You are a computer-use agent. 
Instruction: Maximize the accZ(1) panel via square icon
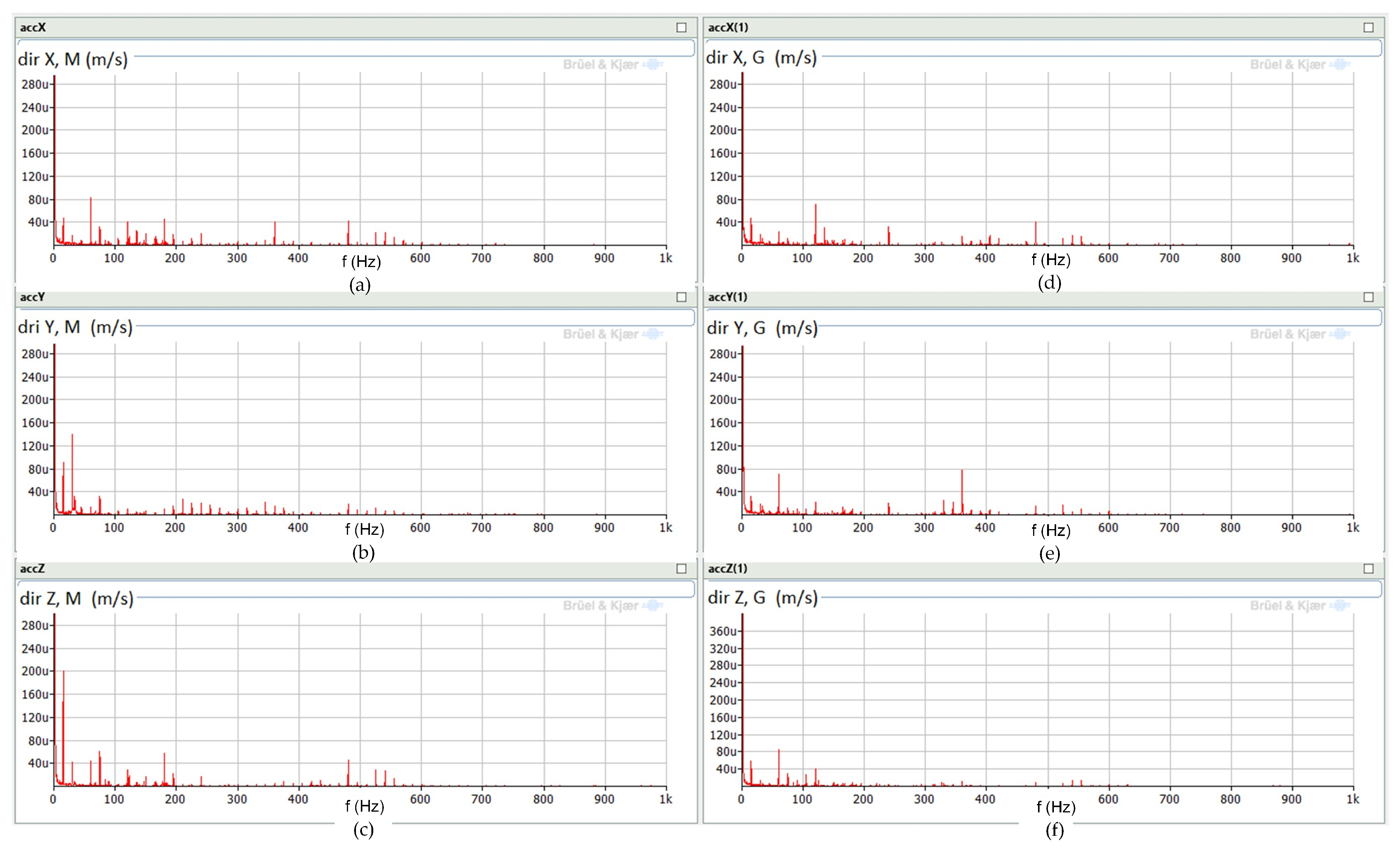tap(1369, 569)
